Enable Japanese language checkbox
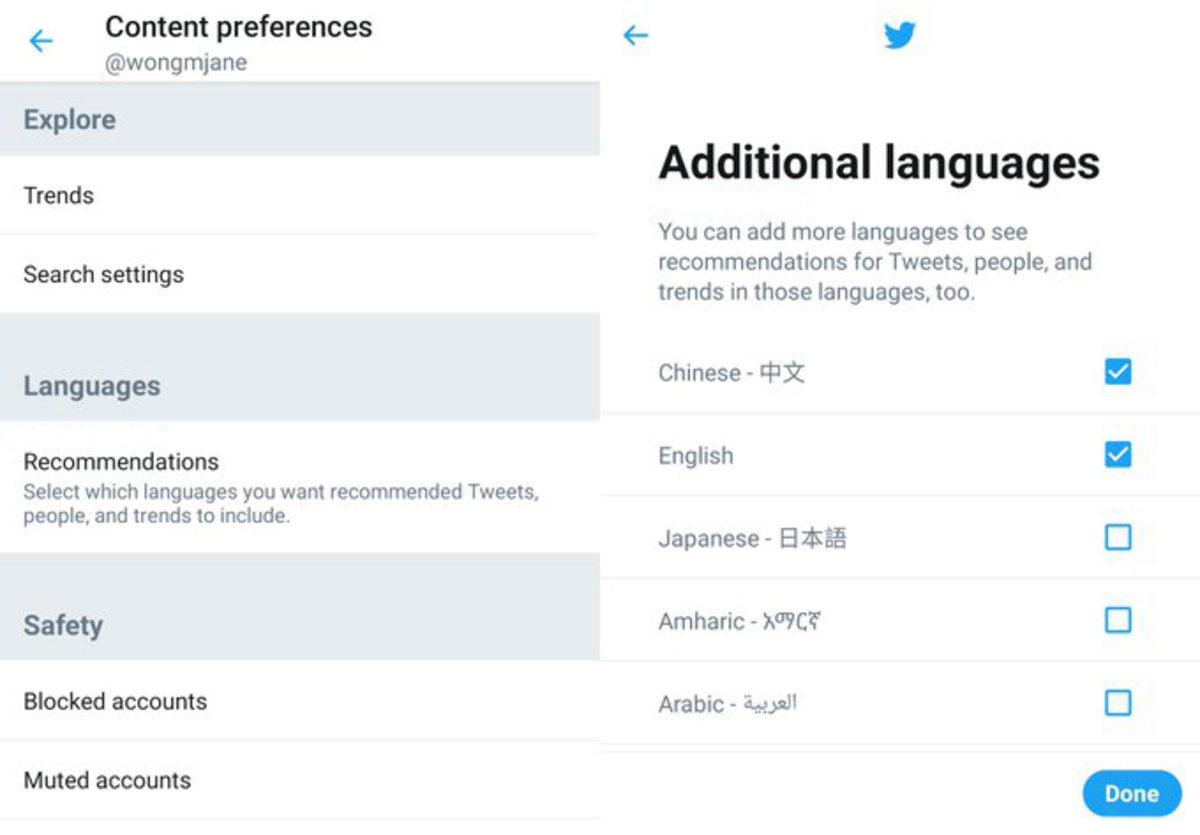The width and height of the screenshot is (1200, 835). coord(1117,537)
